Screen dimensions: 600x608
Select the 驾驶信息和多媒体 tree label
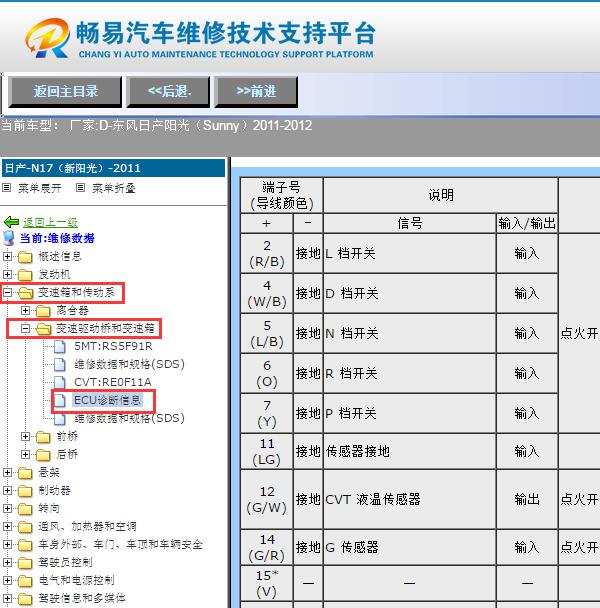82,598
